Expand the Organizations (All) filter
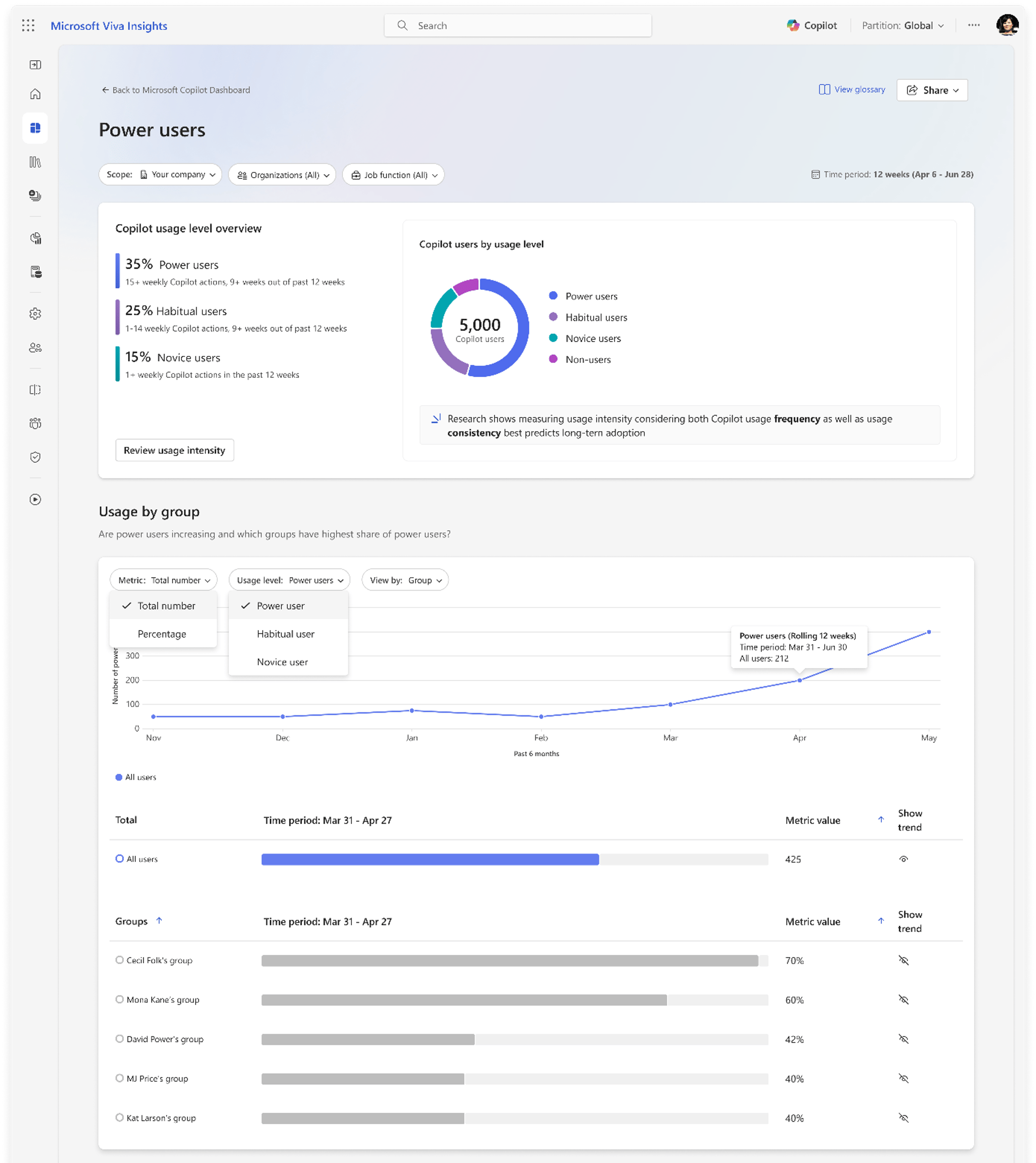This screenshot has height=1163, width=1036. click(282, 175)
